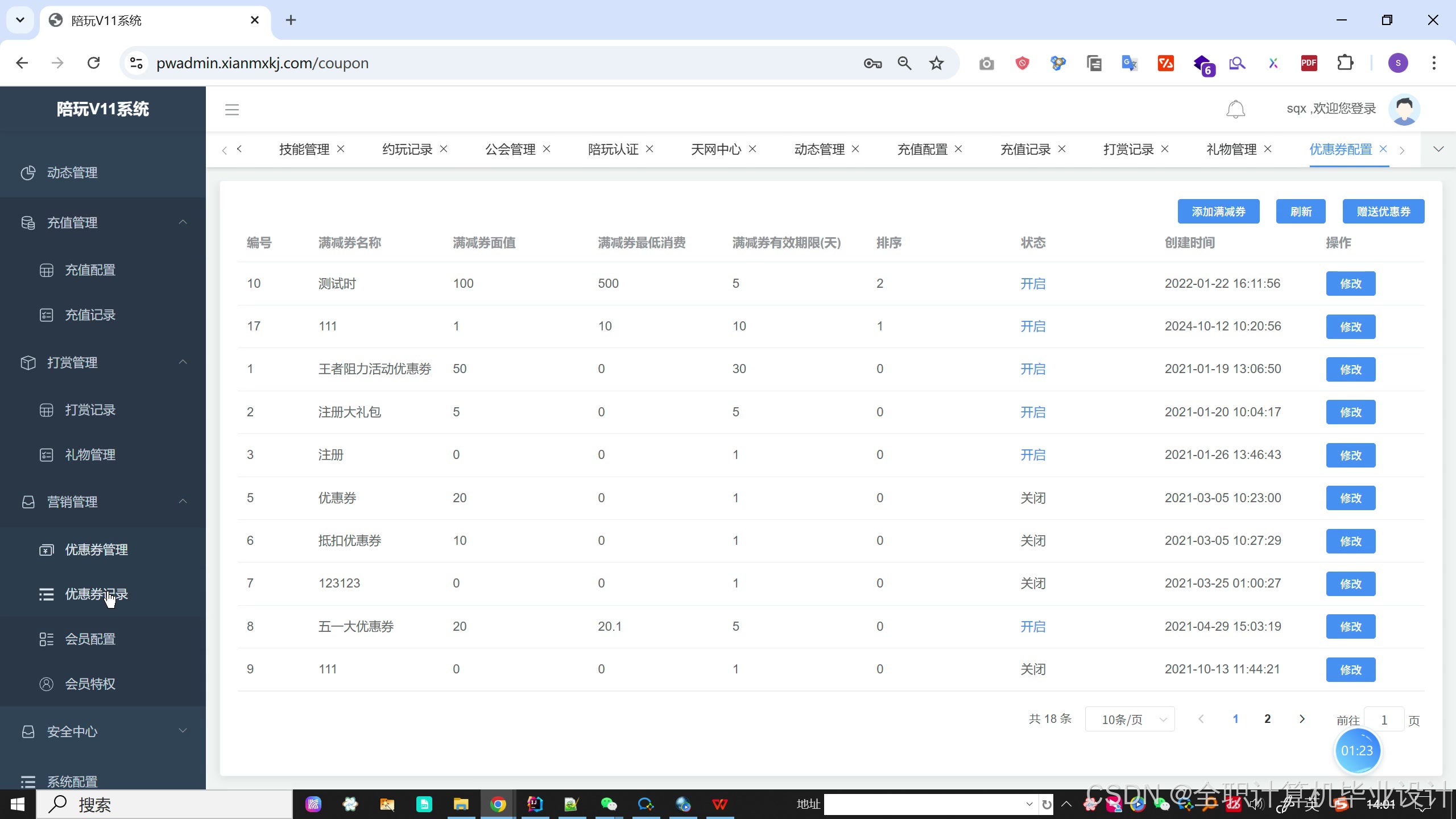The image size is (1456, 819).
Task: Open File Explorer from the taskbar
Action: 461,804
